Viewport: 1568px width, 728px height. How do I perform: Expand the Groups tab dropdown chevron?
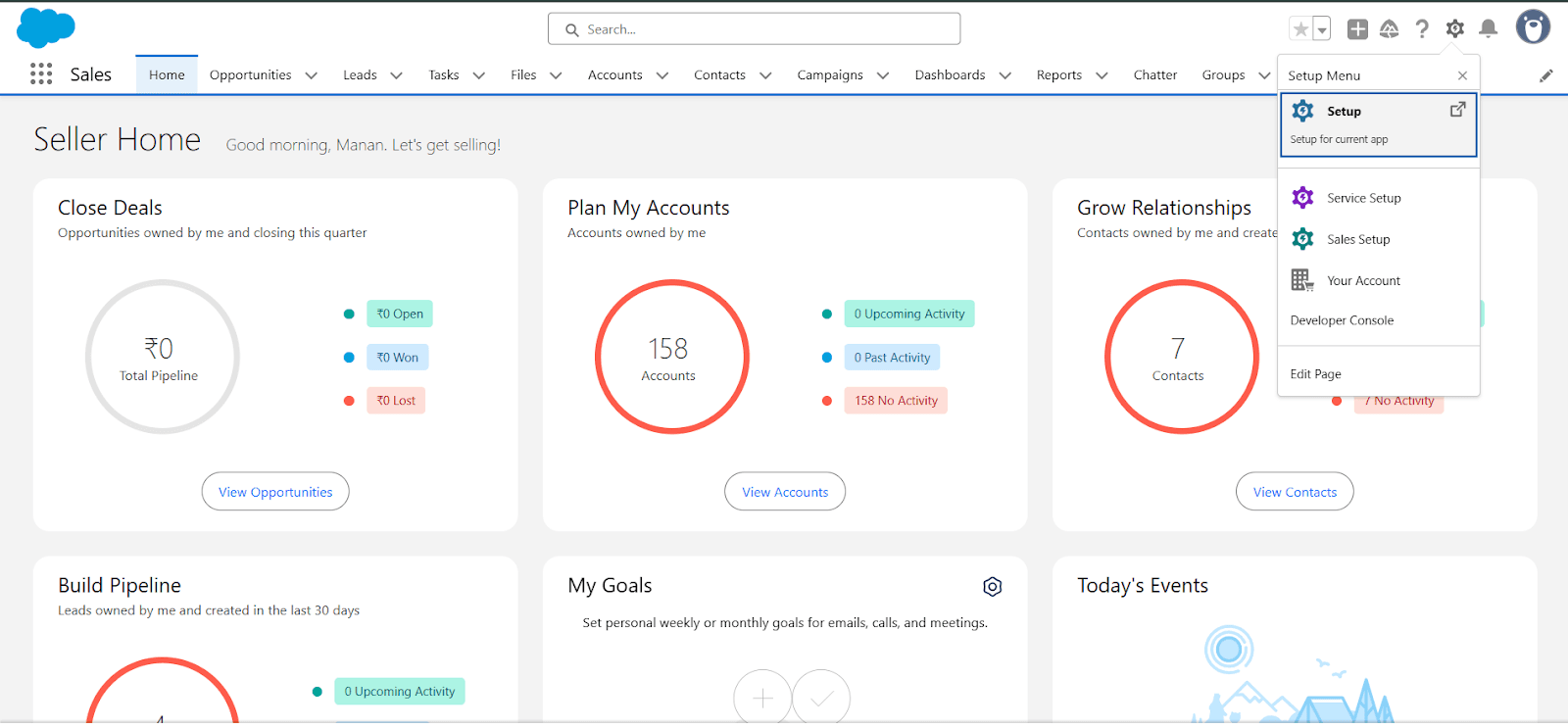pyautogui.click(x=1264, y=75)
